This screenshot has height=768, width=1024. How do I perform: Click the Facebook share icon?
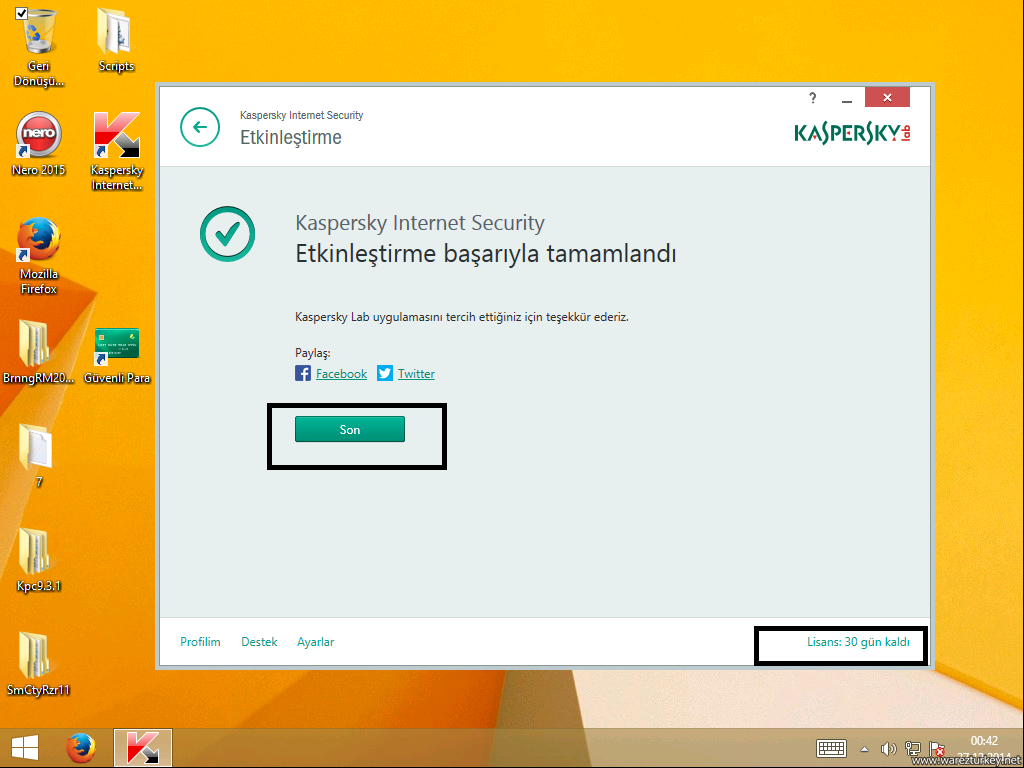coord(303,374)
